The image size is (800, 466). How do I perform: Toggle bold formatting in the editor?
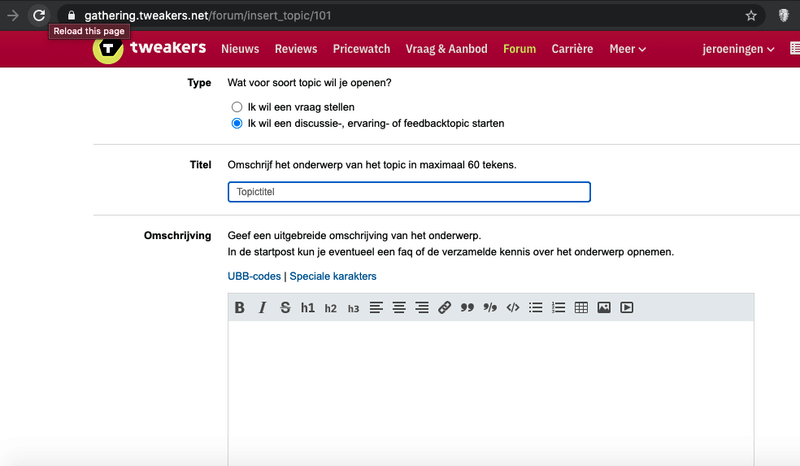239,307
